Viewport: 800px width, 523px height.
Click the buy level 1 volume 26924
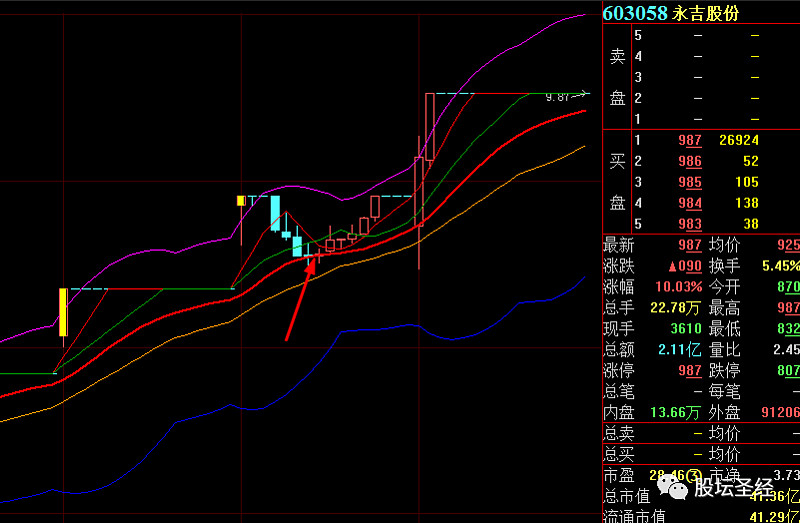pos(739,140)
